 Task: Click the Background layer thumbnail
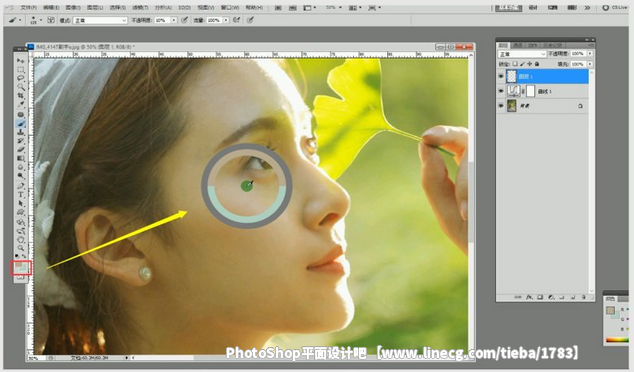tap(512, 106)
